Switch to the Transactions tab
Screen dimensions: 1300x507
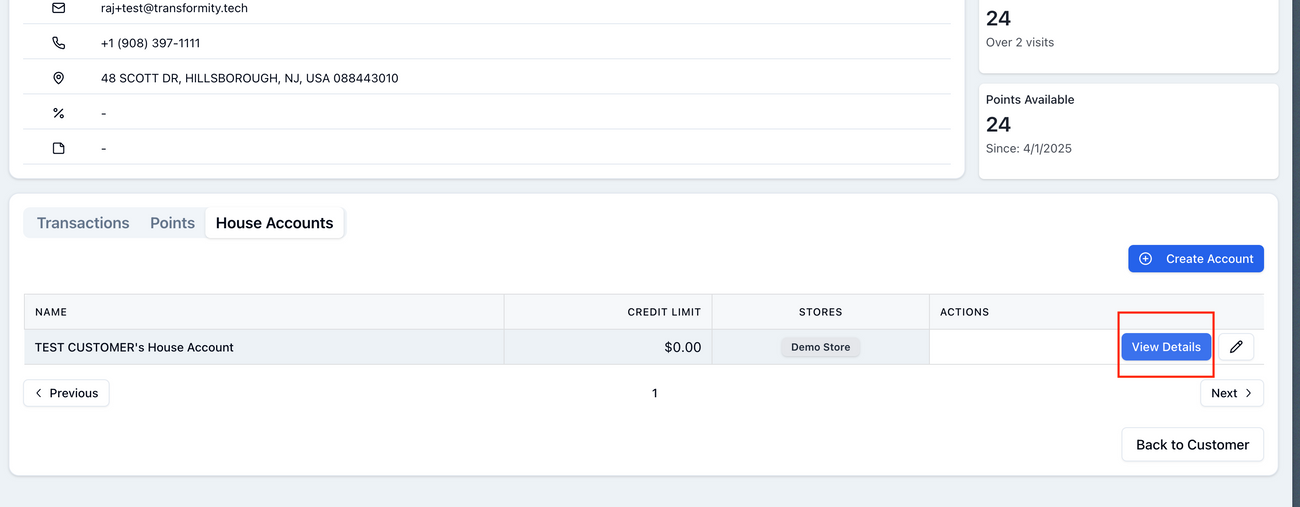pyautogui.click(x=83, y=223)
